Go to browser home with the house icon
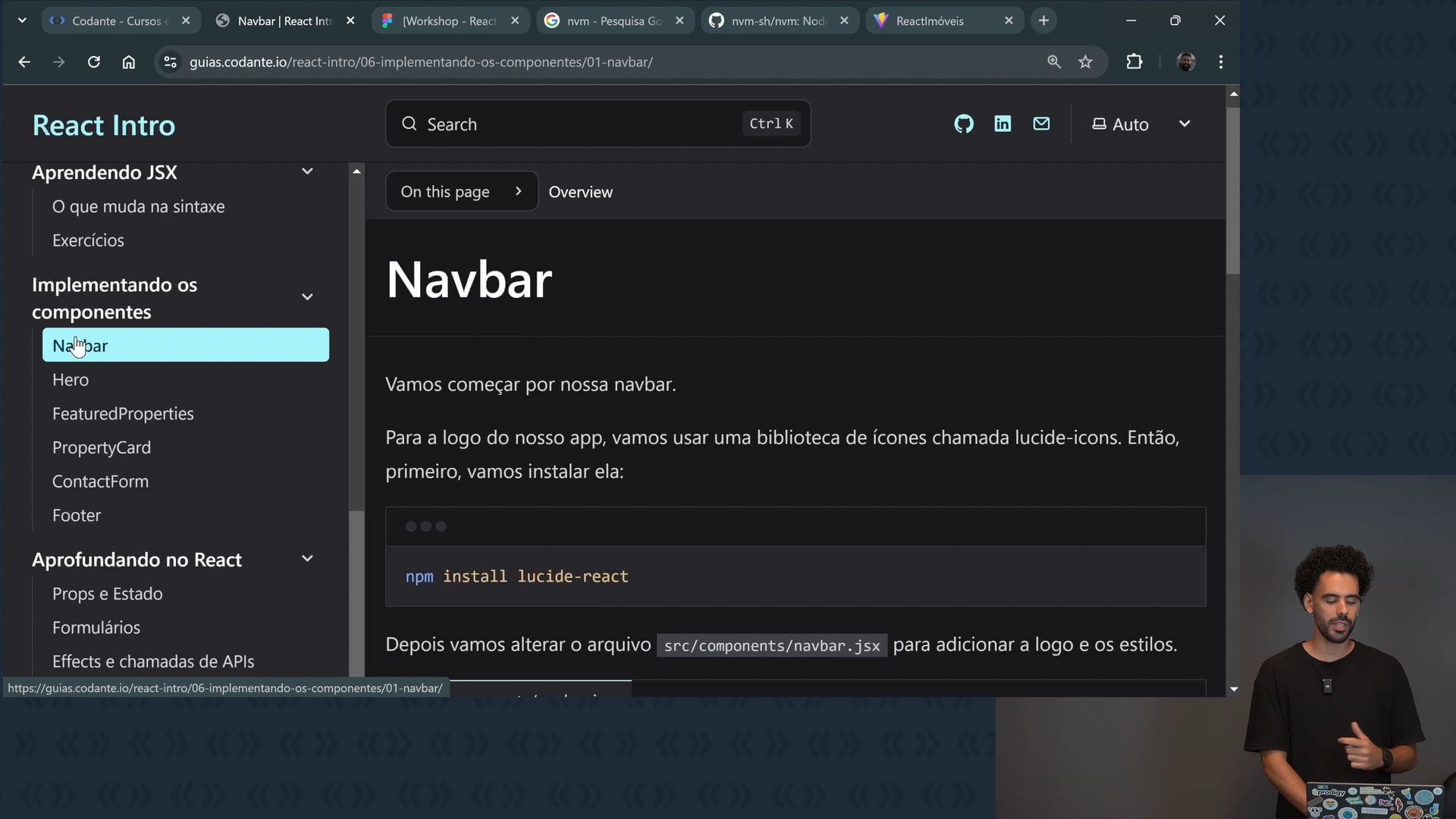Image resolution: width=1456 pixels, height=819 pixels. (129, 62)
